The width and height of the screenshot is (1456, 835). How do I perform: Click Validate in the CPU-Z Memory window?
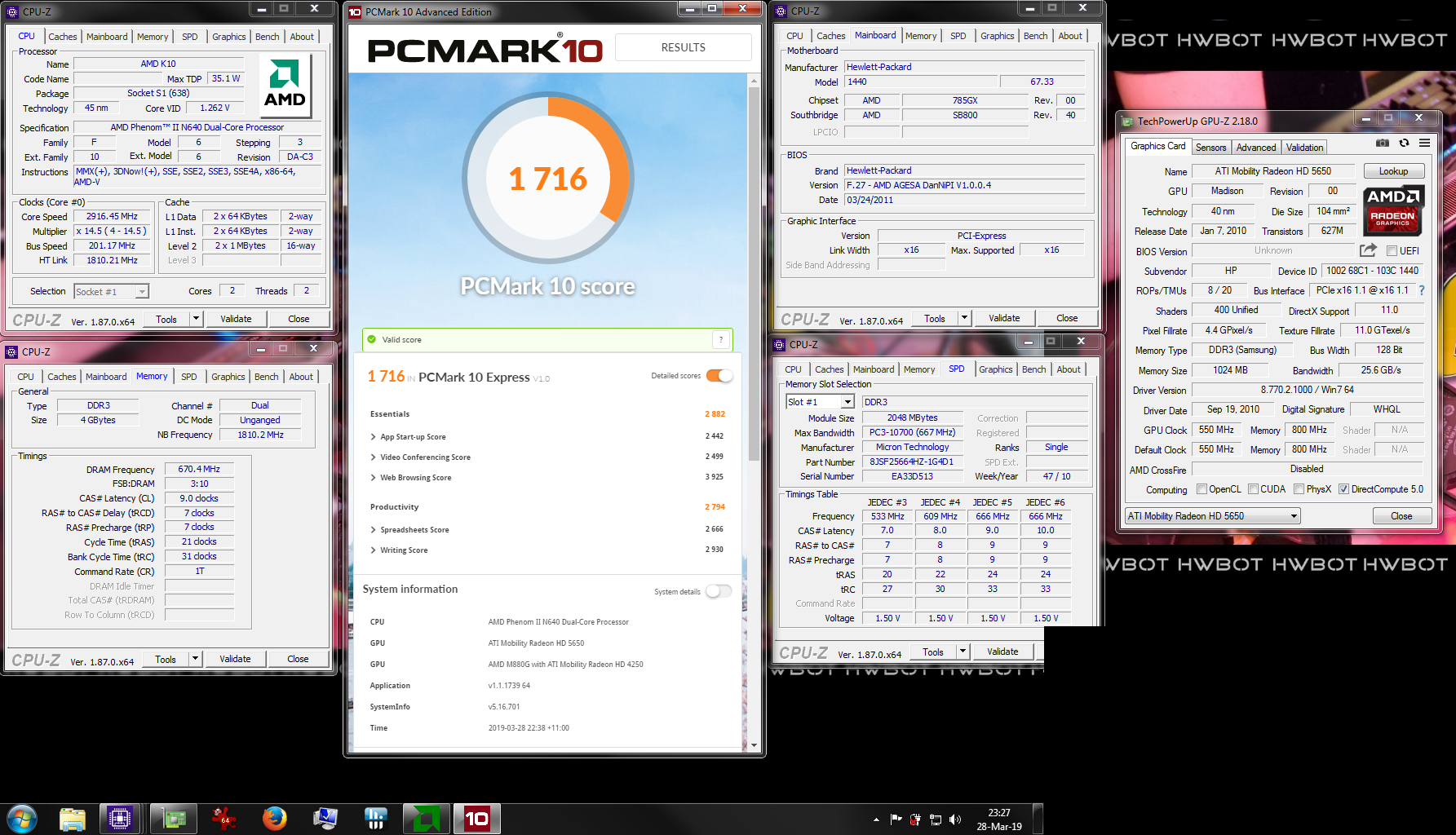pyautogui.click(x=235, y=659)
